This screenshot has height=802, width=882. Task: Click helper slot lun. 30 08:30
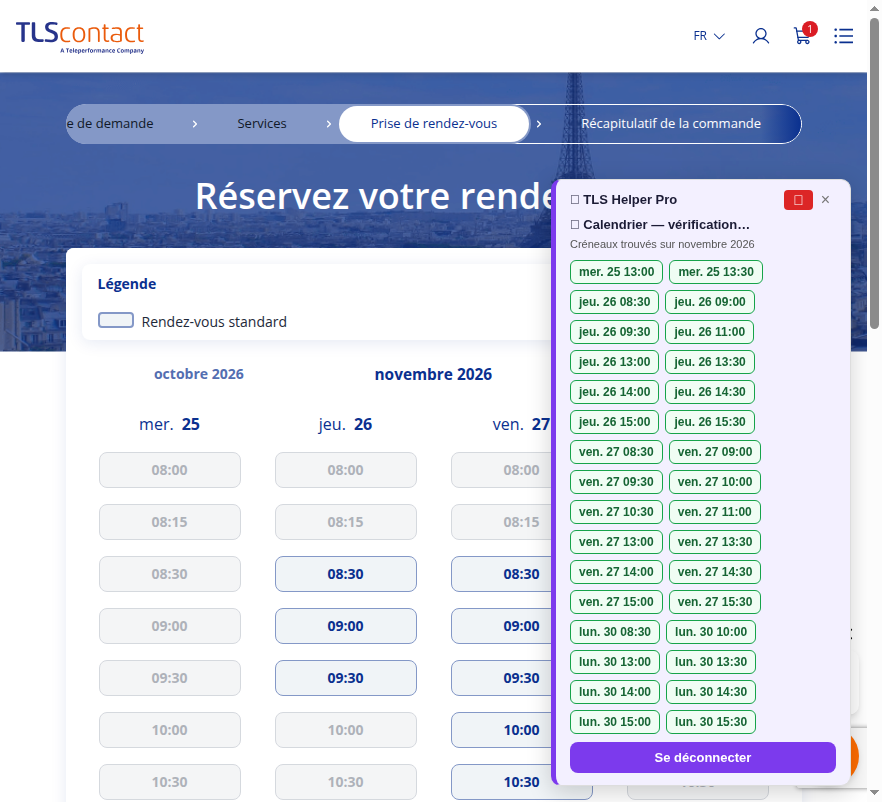point(615,632)
